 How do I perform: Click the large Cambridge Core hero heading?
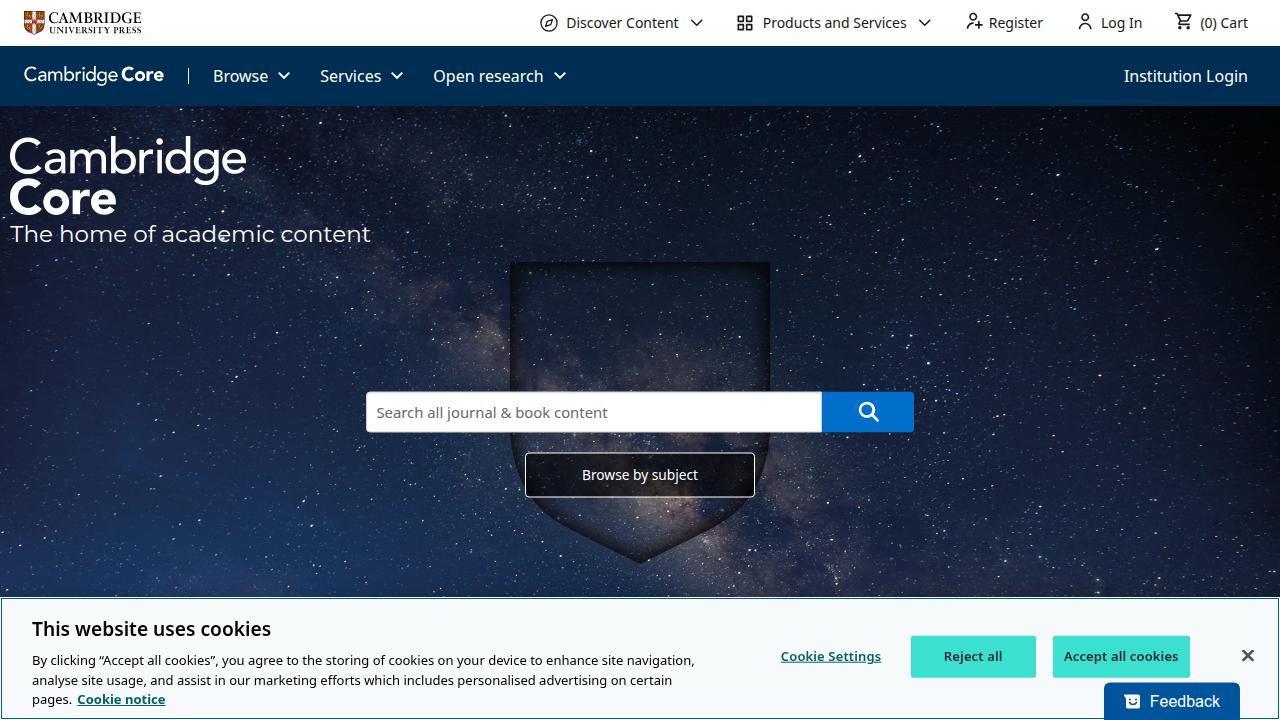(128, 177)
